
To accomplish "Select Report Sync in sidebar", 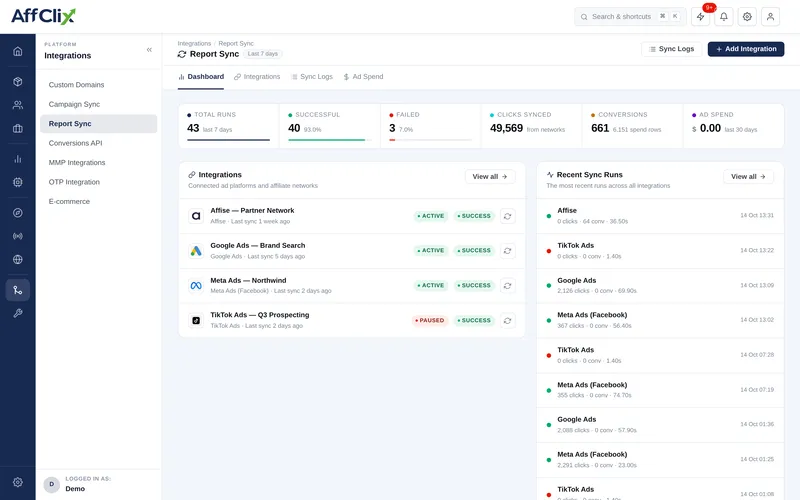I will (x=98, y=123).
